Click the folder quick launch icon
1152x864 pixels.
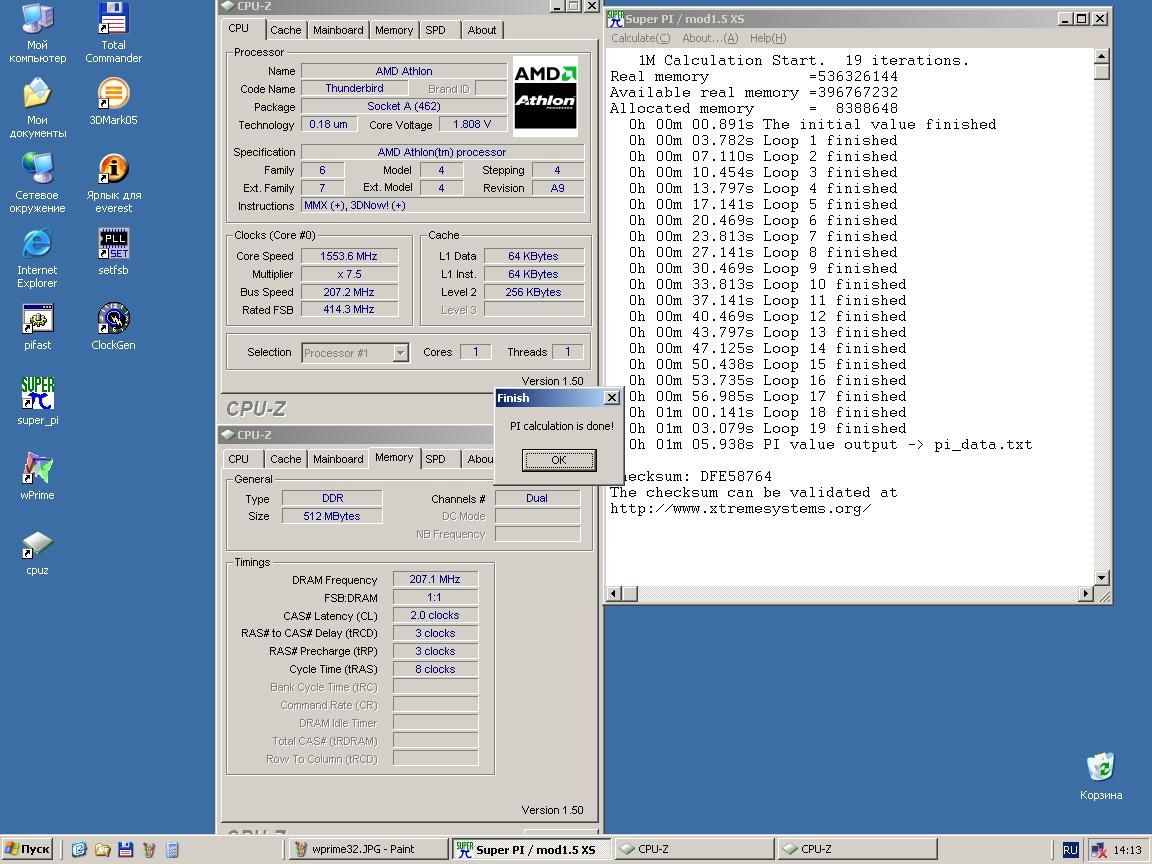click(102, 849)
